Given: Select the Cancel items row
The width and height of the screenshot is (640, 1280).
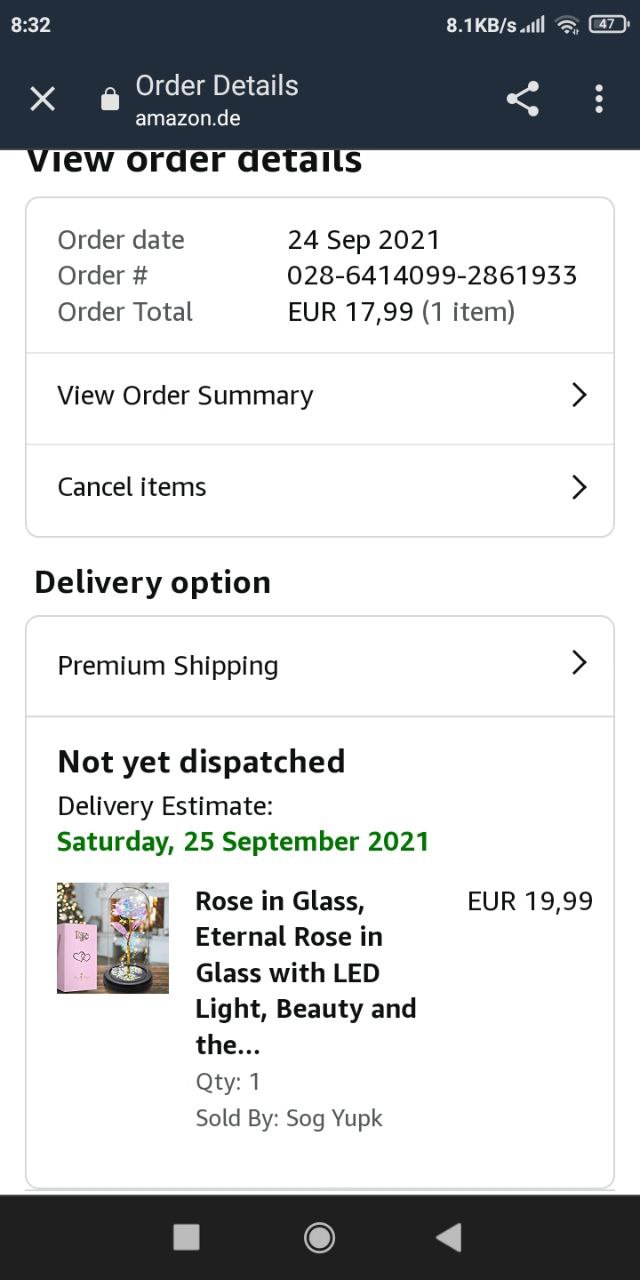Looking at the screenshot, I should pos(132,487).
